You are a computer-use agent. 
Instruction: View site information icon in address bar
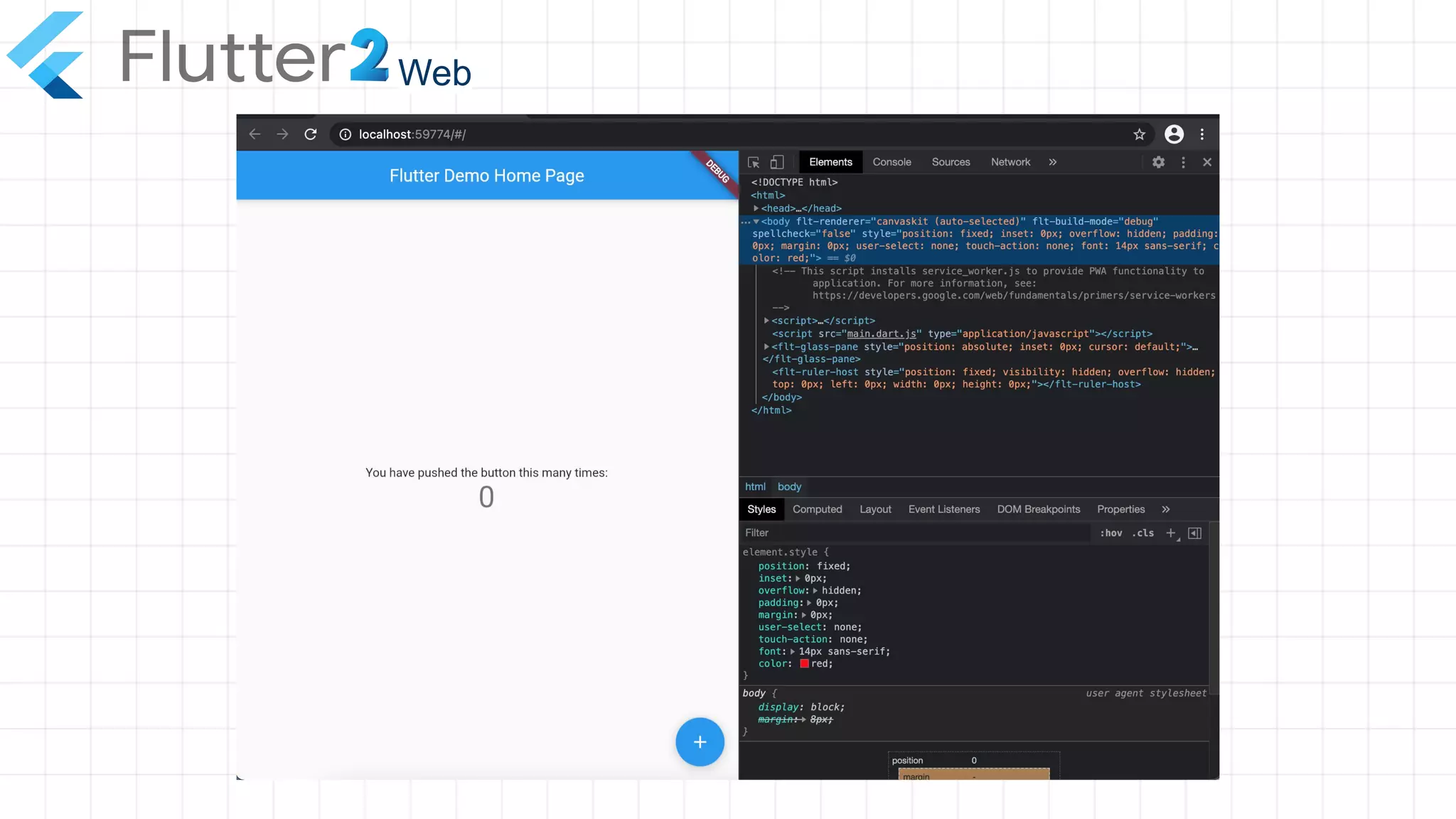345,134
